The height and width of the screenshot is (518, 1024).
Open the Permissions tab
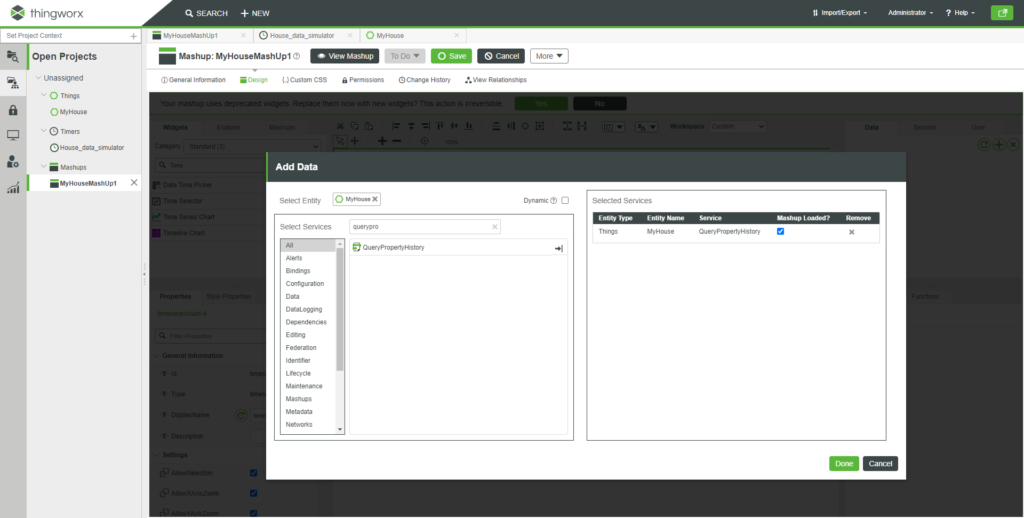point(362,80)
